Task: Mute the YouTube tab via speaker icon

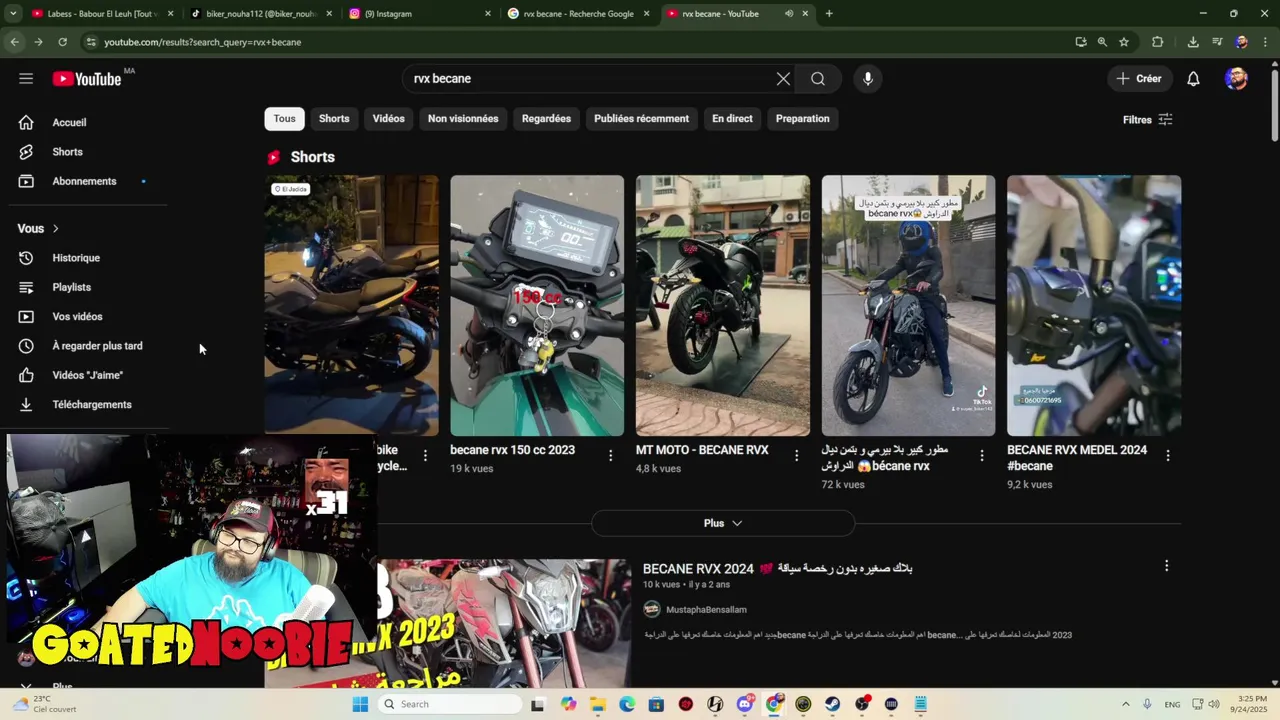Action: tap(789, 14)
